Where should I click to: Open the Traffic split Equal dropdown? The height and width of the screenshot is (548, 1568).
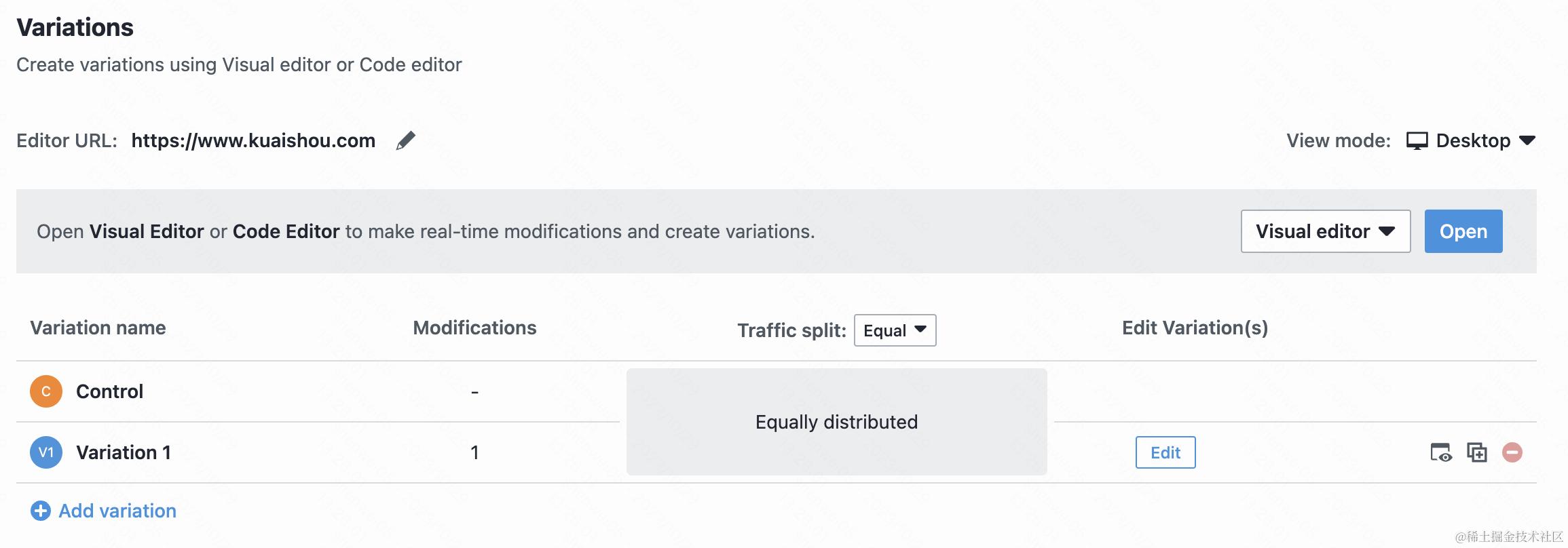point(895,330)
